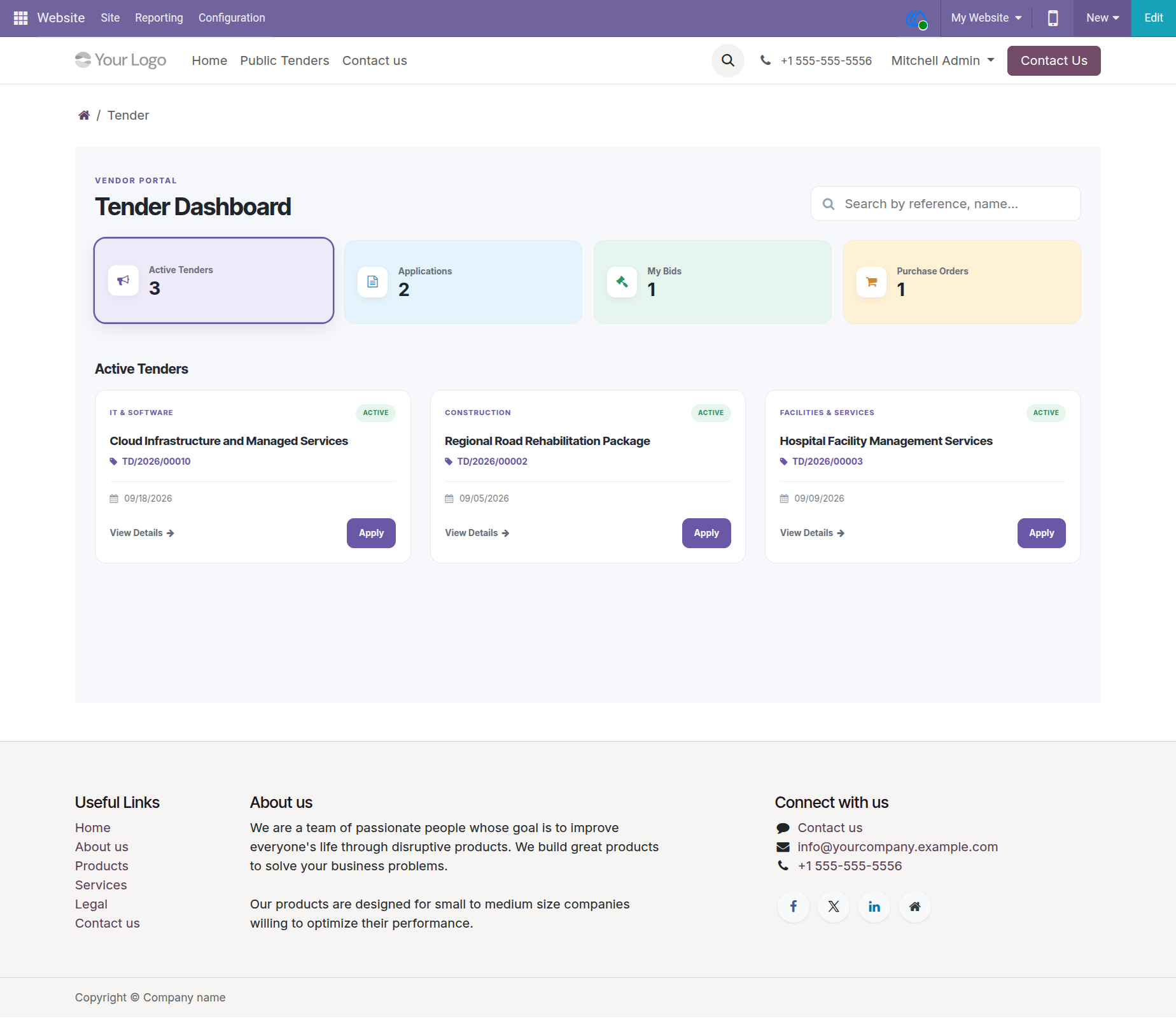Click header phone number +1 555-555-5556

(x=826, y=60)
